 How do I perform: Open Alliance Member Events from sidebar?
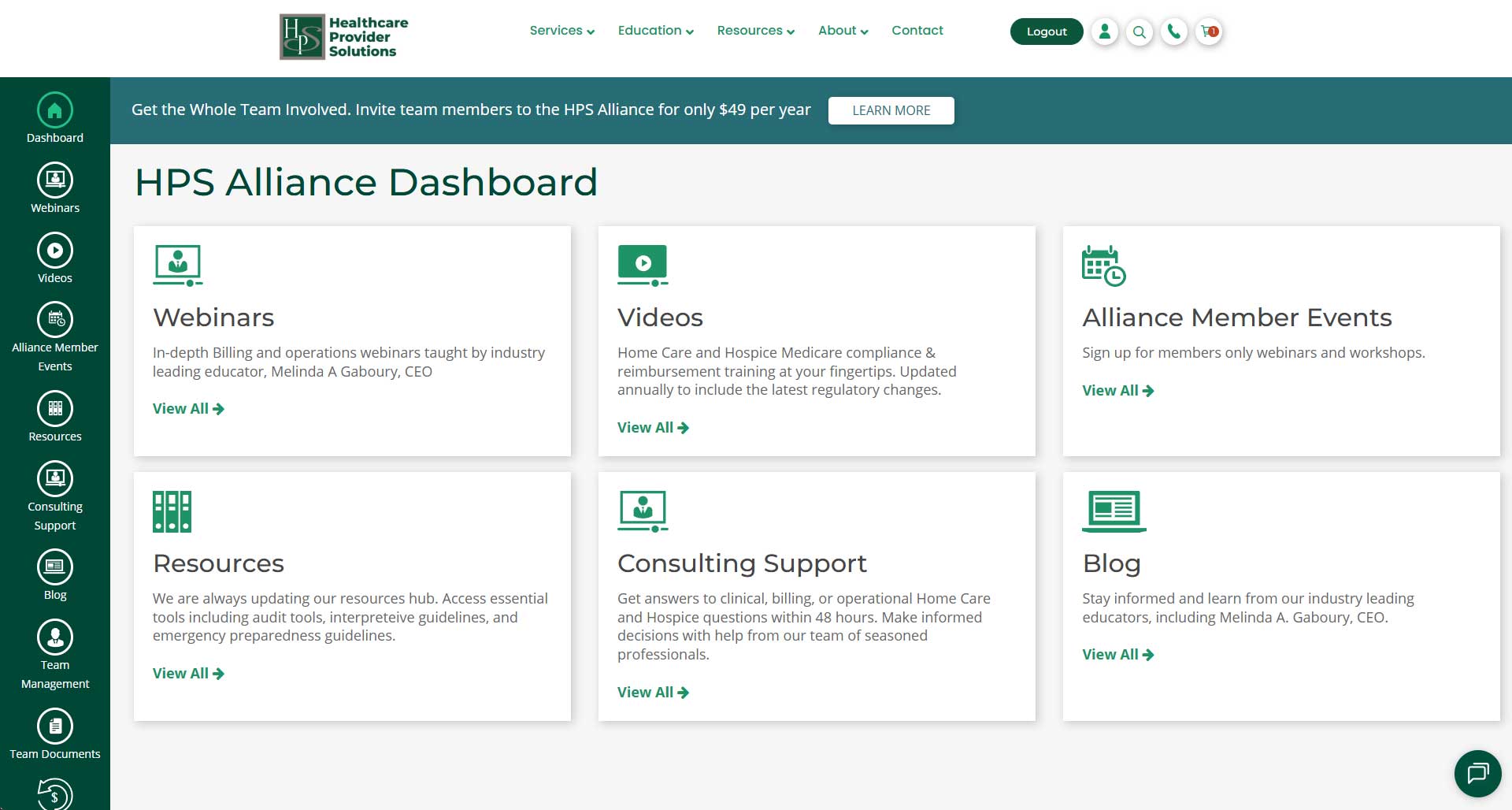pos(54,320)
